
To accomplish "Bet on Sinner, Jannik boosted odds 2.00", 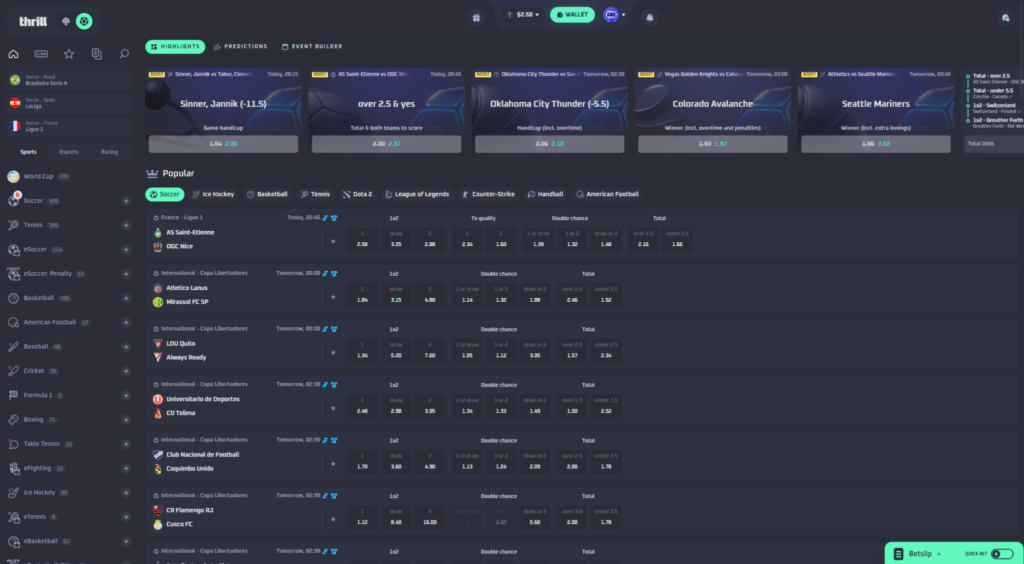I will (223, 144).
